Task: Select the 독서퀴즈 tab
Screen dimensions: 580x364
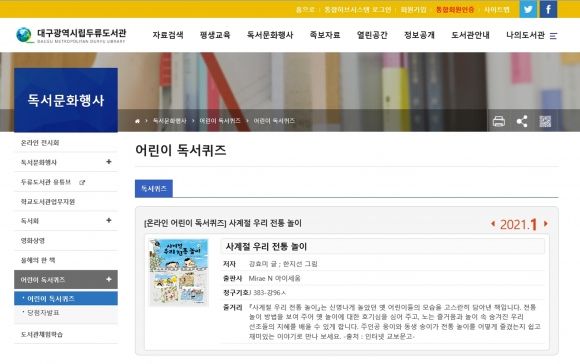Action: pos(154,189)
